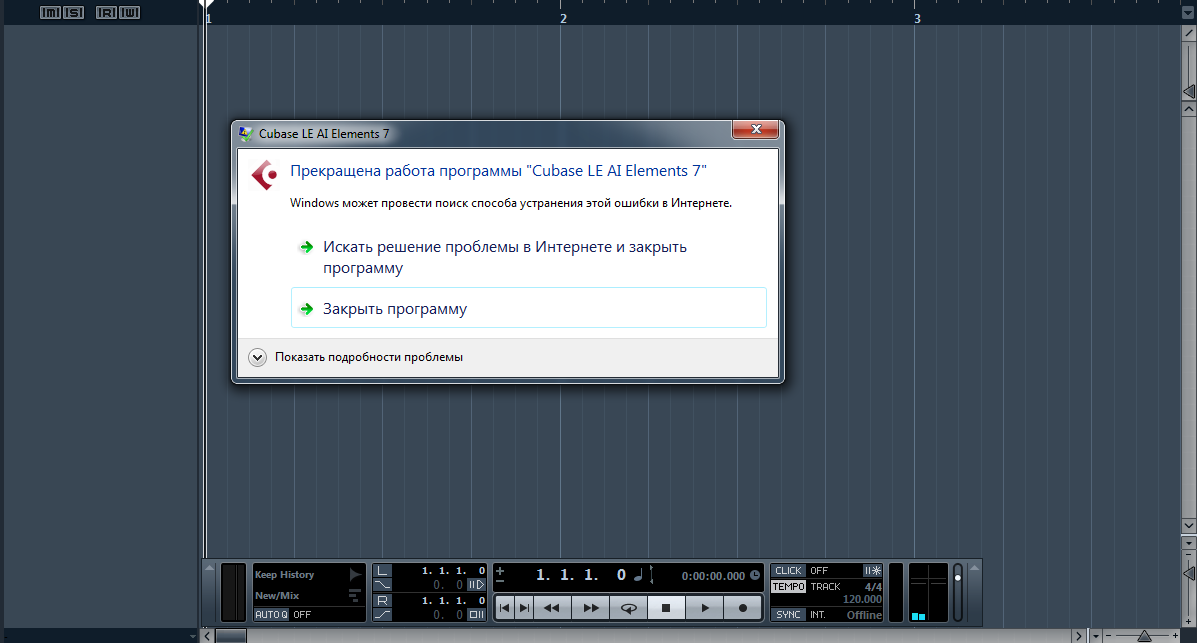Screen dimensions: 1197x643
Task: Toggle the TEMPO track button
Action: click(788, 586)
